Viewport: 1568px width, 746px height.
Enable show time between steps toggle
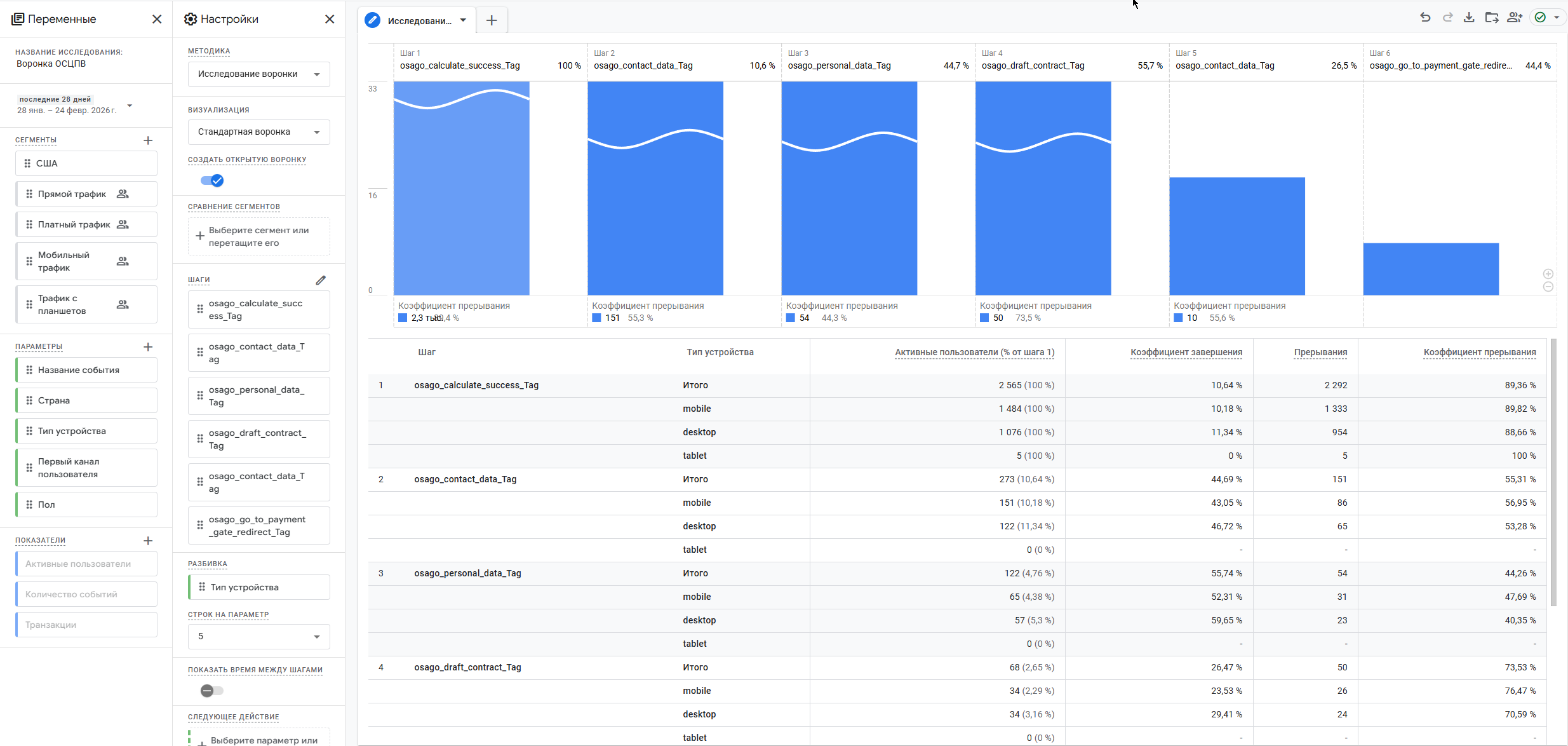[x=212, y=691]
